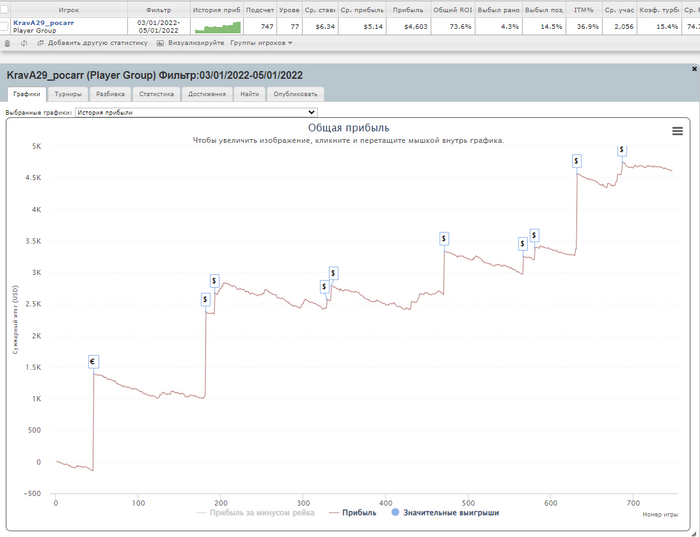This screenshot has width=700, height=537.
Task: Sort by the Игрок column header
Action: (69, 9)
